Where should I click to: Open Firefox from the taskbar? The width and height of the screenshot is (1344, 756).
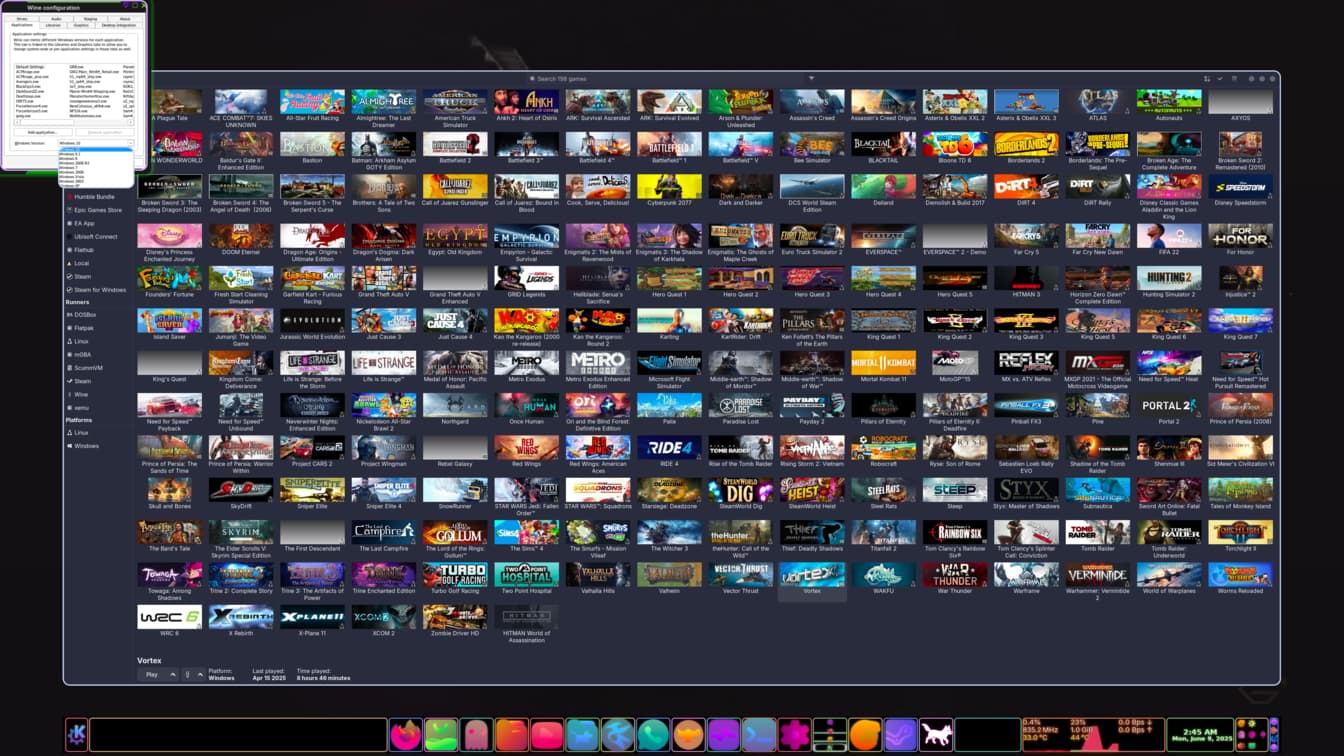click(x=405, y=735)
